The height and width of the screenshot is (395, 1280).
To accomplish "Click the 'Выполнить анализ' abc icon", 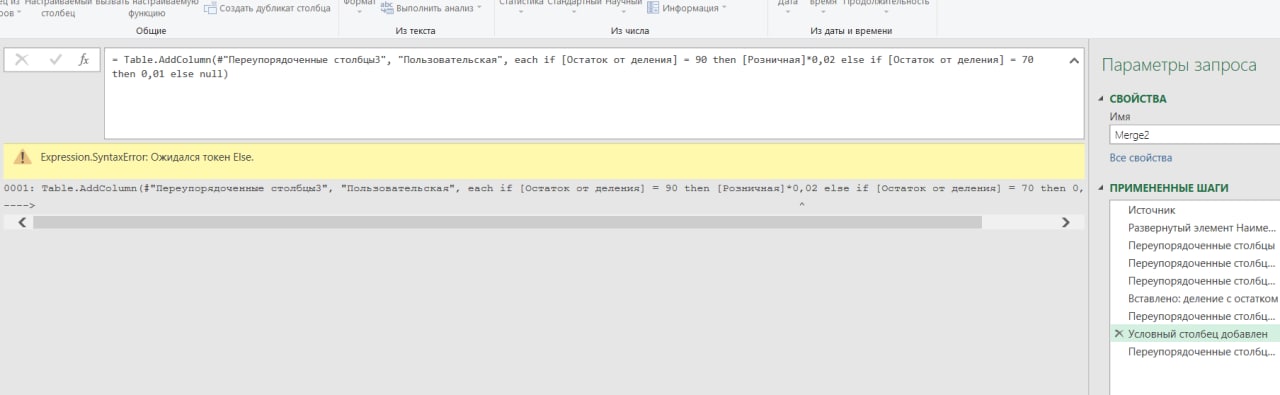I will pos(387,7).
